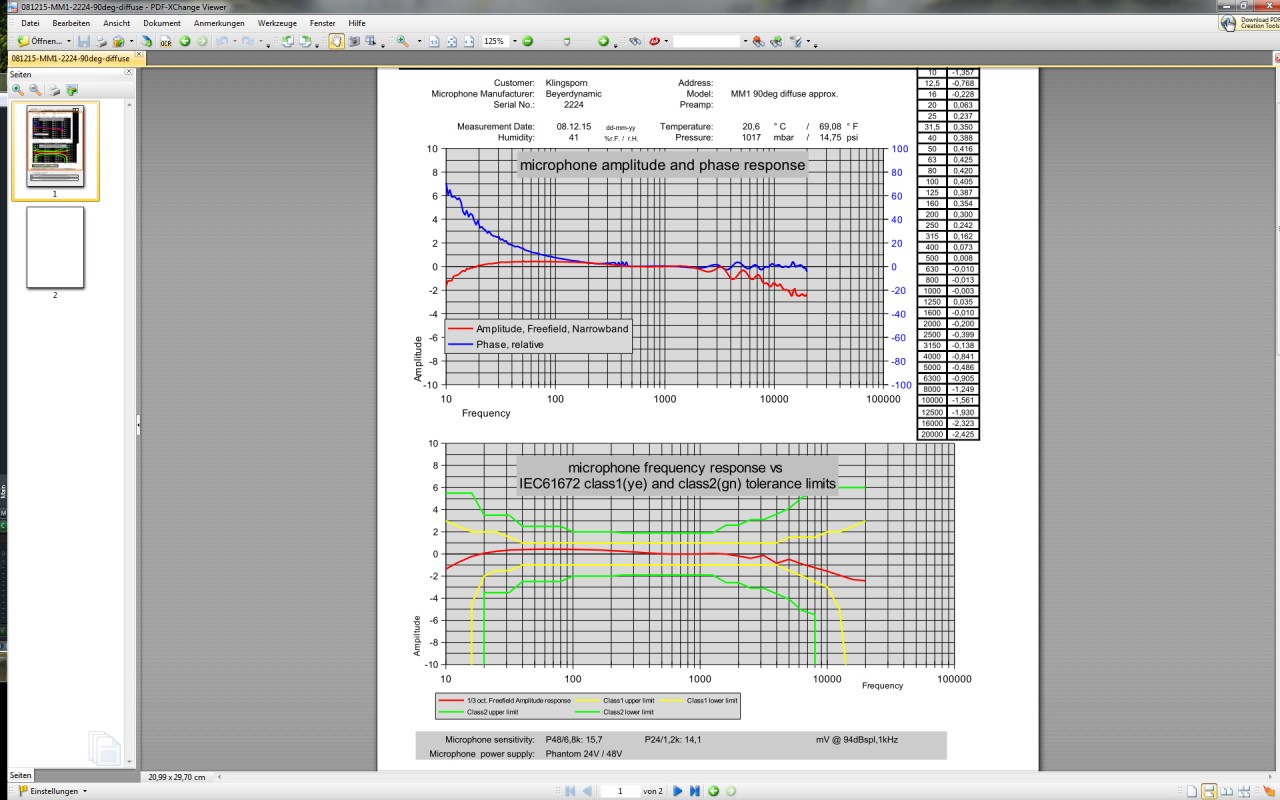Click the green zoom-out minus button
1280x800 pixels.
pyautogui.click(x=528, y=42)
